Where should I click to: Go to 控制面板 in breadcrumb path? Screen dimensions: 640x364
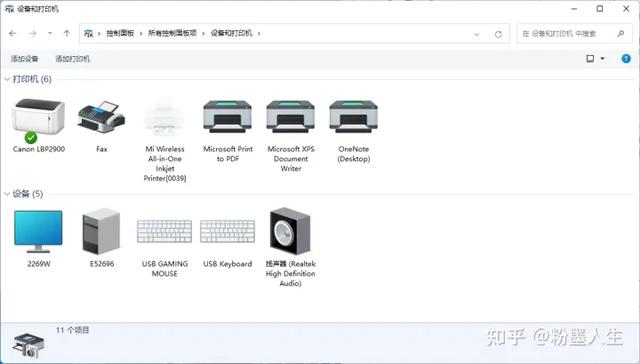pyautogui.click(x=120, y=33)
